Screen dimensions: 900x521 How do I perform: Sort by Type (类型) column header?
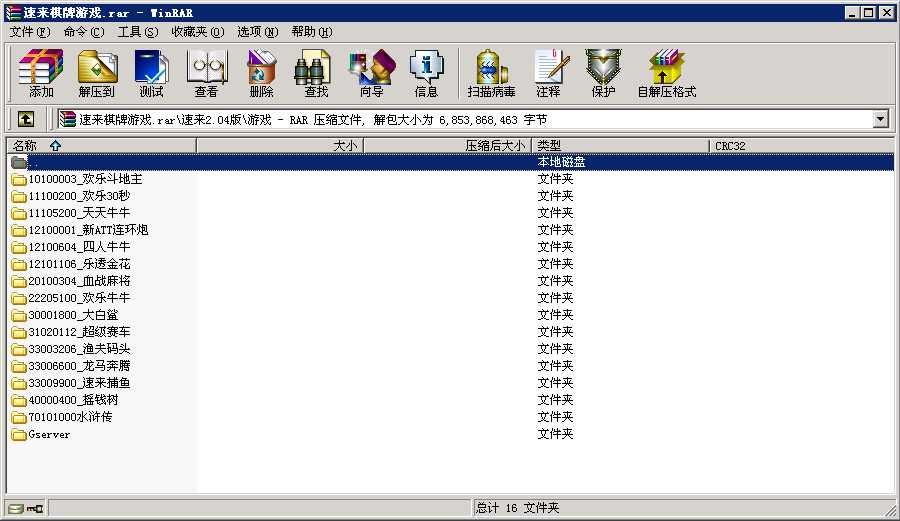(620, 146)
